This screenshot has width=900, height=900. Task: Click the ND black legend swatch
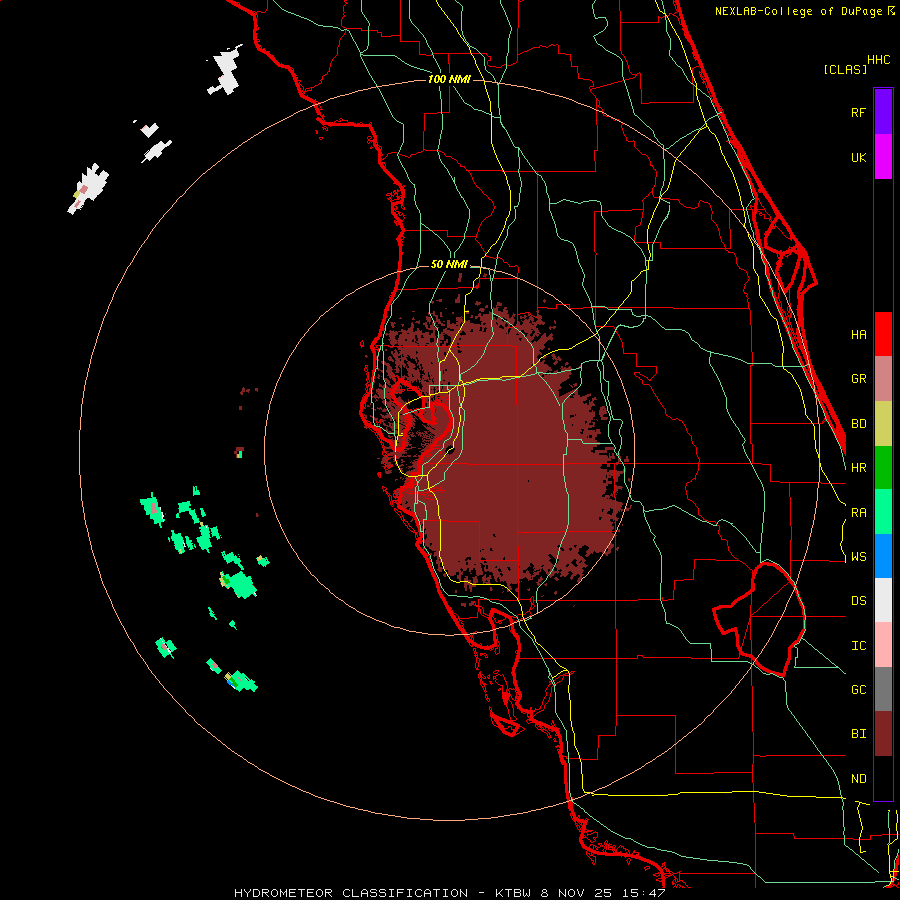click(x=883, y=778)
